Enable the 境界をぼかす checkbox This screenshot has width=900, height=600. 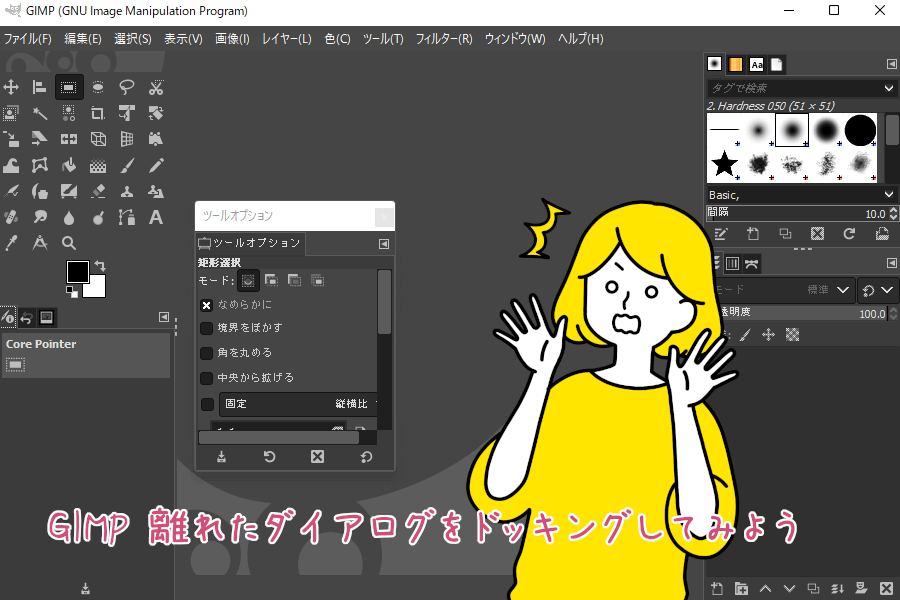click(207, 328)
